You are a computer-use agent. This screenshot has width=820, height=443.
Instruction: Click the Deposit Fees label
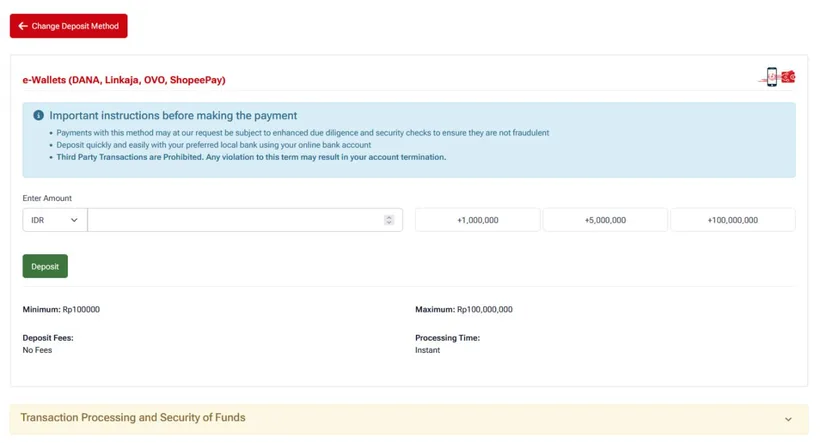click(48, 338)
